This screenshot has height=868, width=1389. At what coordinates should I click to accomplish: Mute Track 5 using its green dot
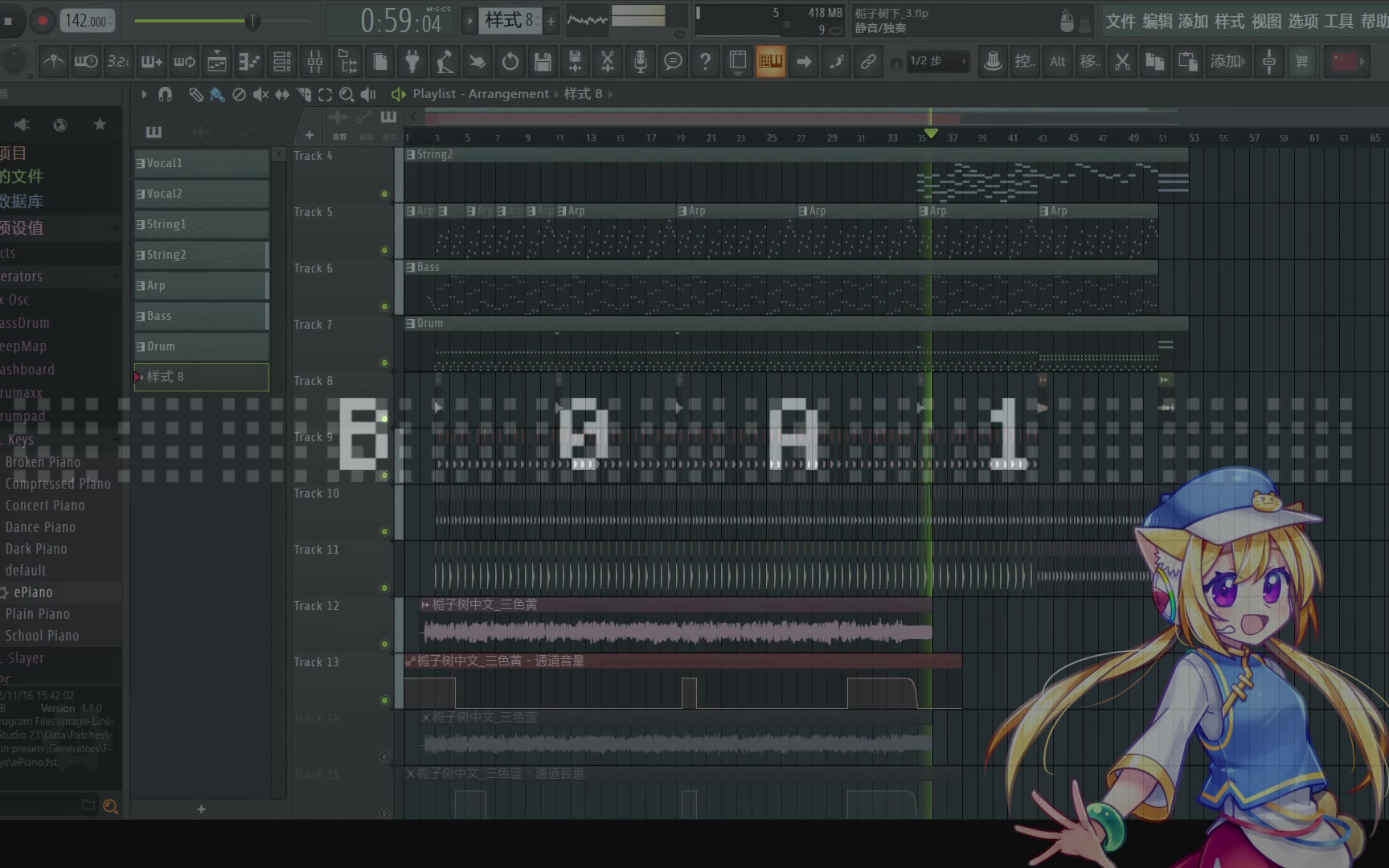384,250
